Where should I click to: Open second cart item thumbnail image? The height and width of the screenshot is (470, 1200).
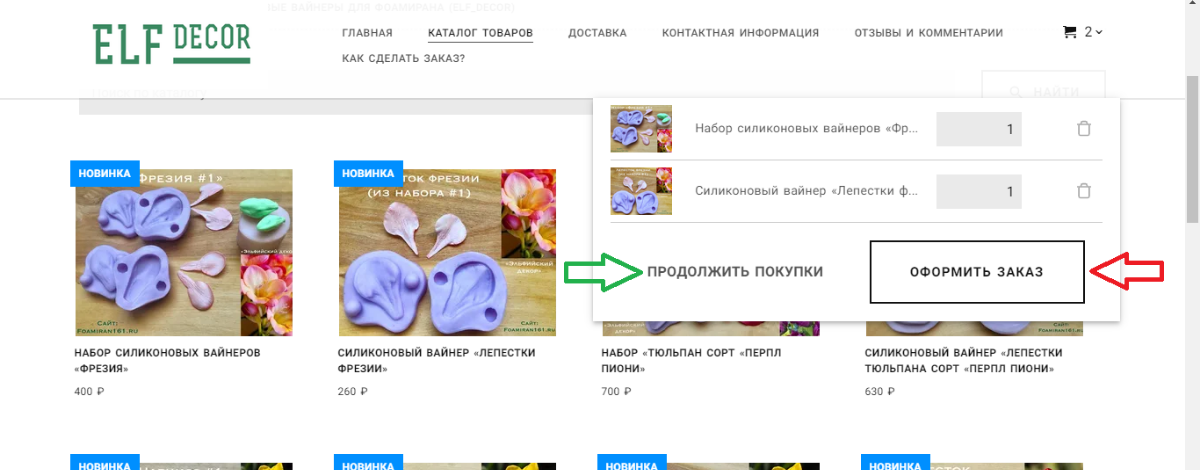[641, 191]
